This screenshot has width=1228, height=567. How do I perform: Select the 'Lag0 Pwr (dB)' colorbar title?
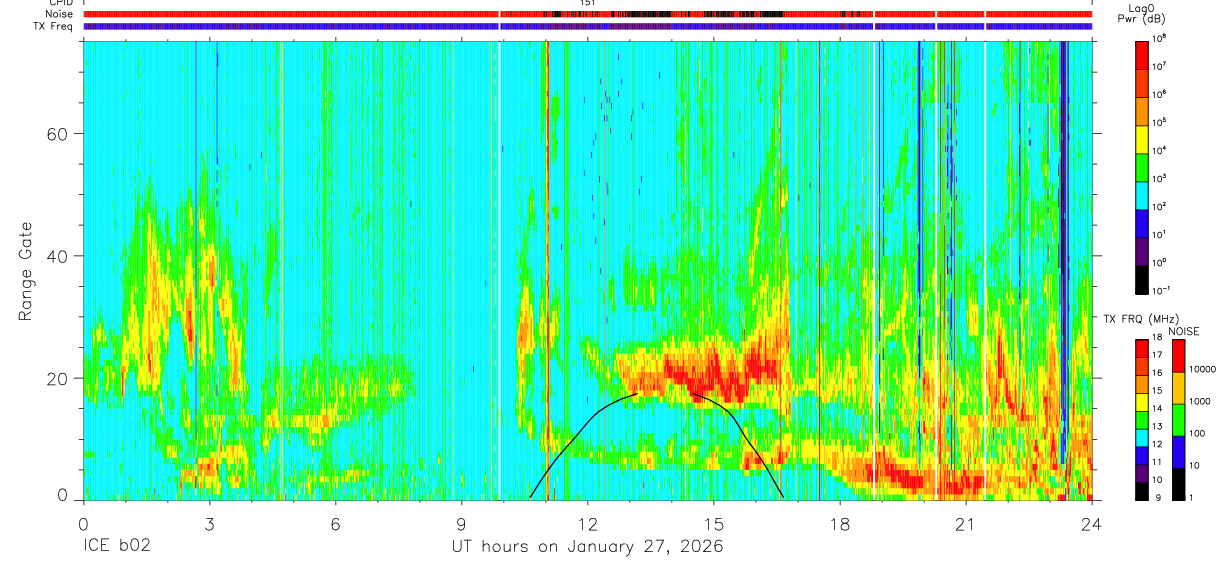coord(1142,14)
